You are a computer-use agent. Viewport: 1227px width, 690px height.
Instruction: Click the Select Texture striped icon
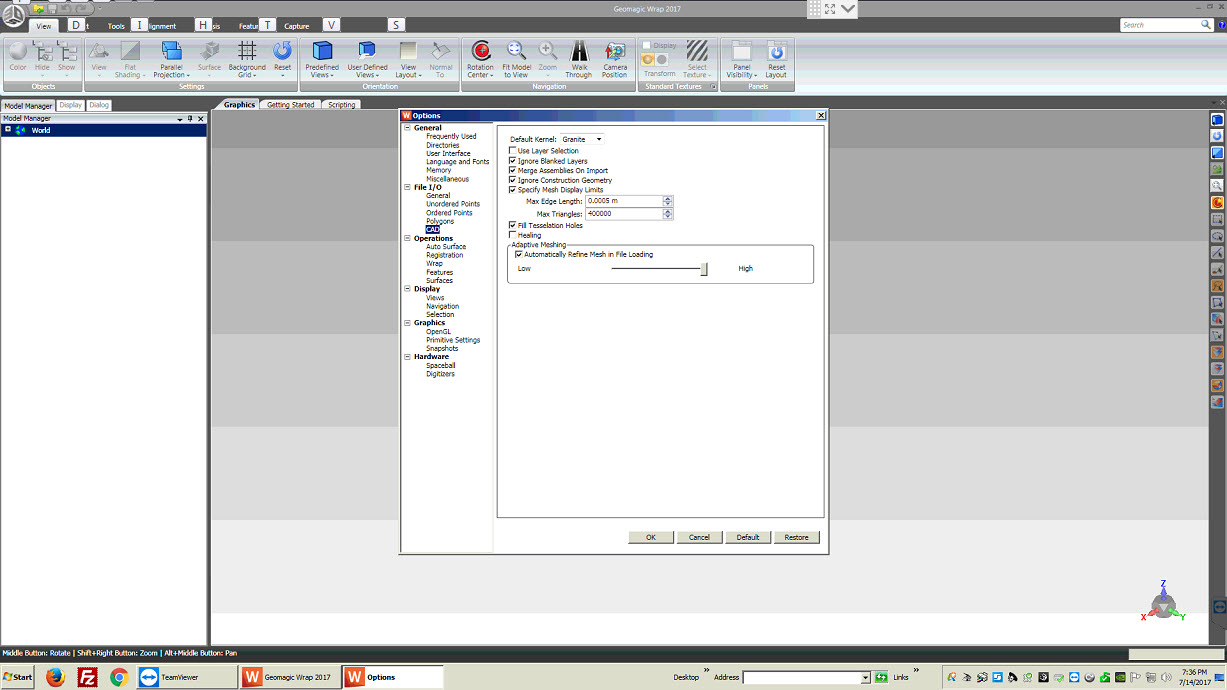tap(697, 51)
